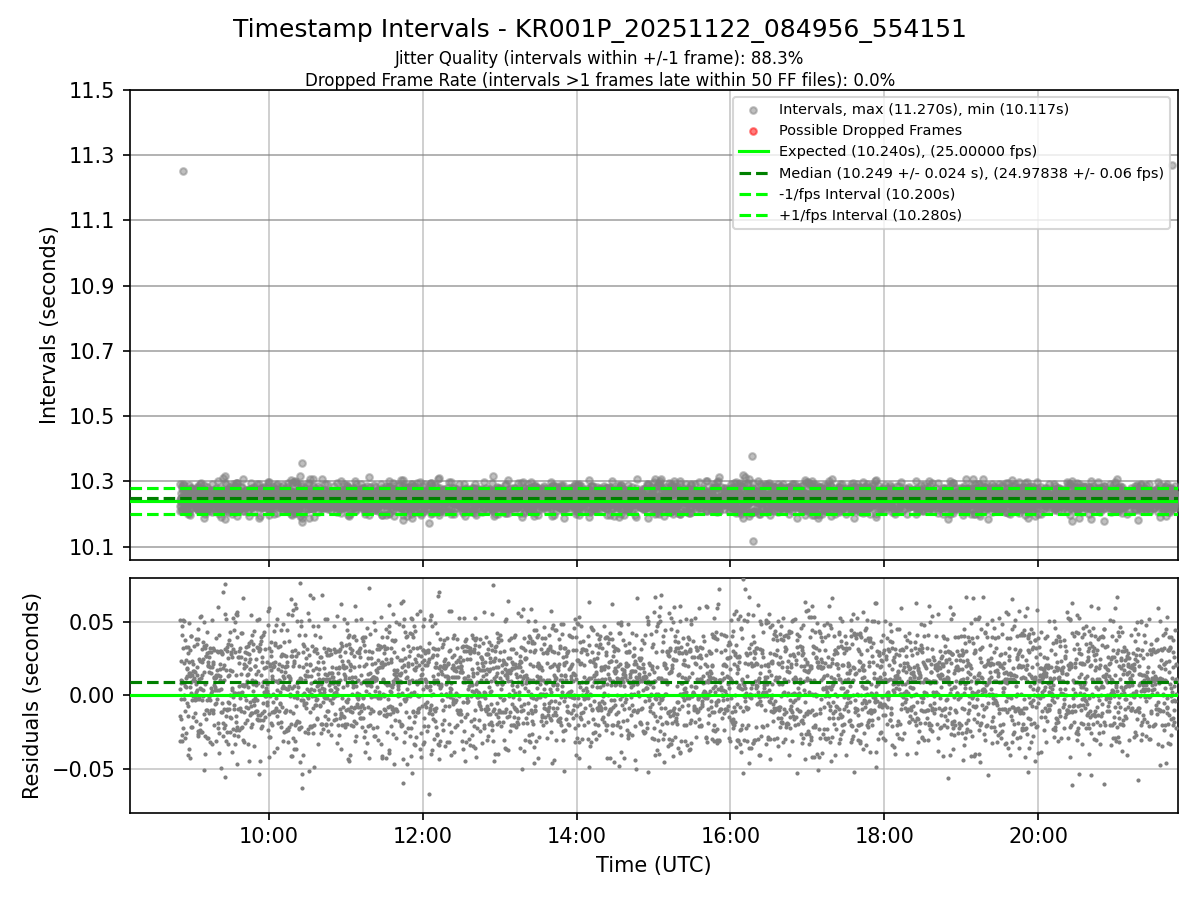
Task: Click legend text "-1/fps Interval (10.200s)"
Action: [x=867, y=194]
